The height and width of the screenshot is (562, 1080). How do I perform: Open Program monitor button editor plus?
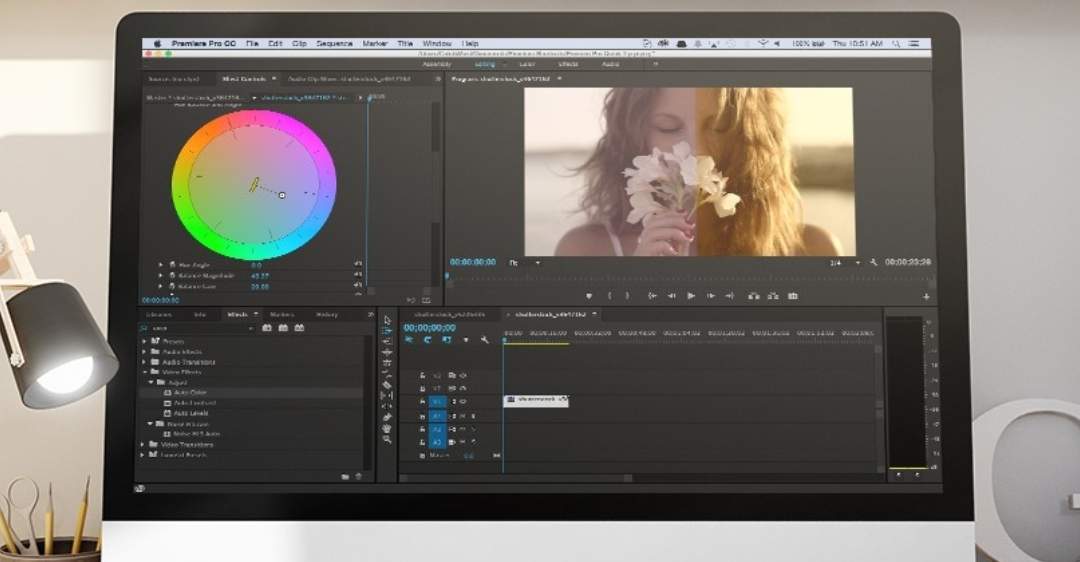[926, 297]
